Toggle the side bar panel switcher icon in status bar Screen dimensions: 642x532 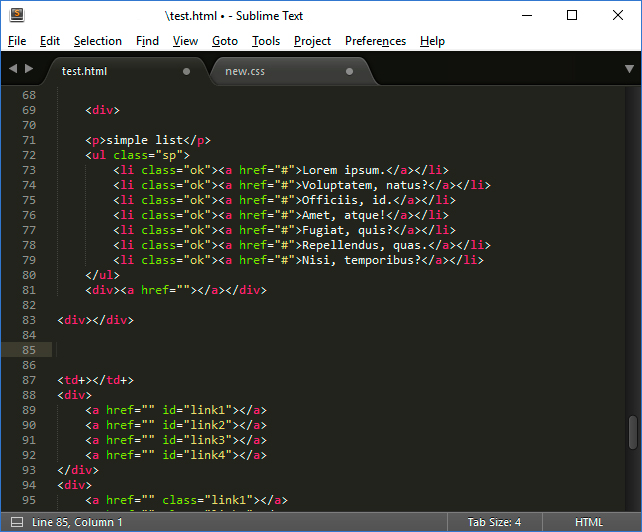pyautogui.click(x=17, y=522)
